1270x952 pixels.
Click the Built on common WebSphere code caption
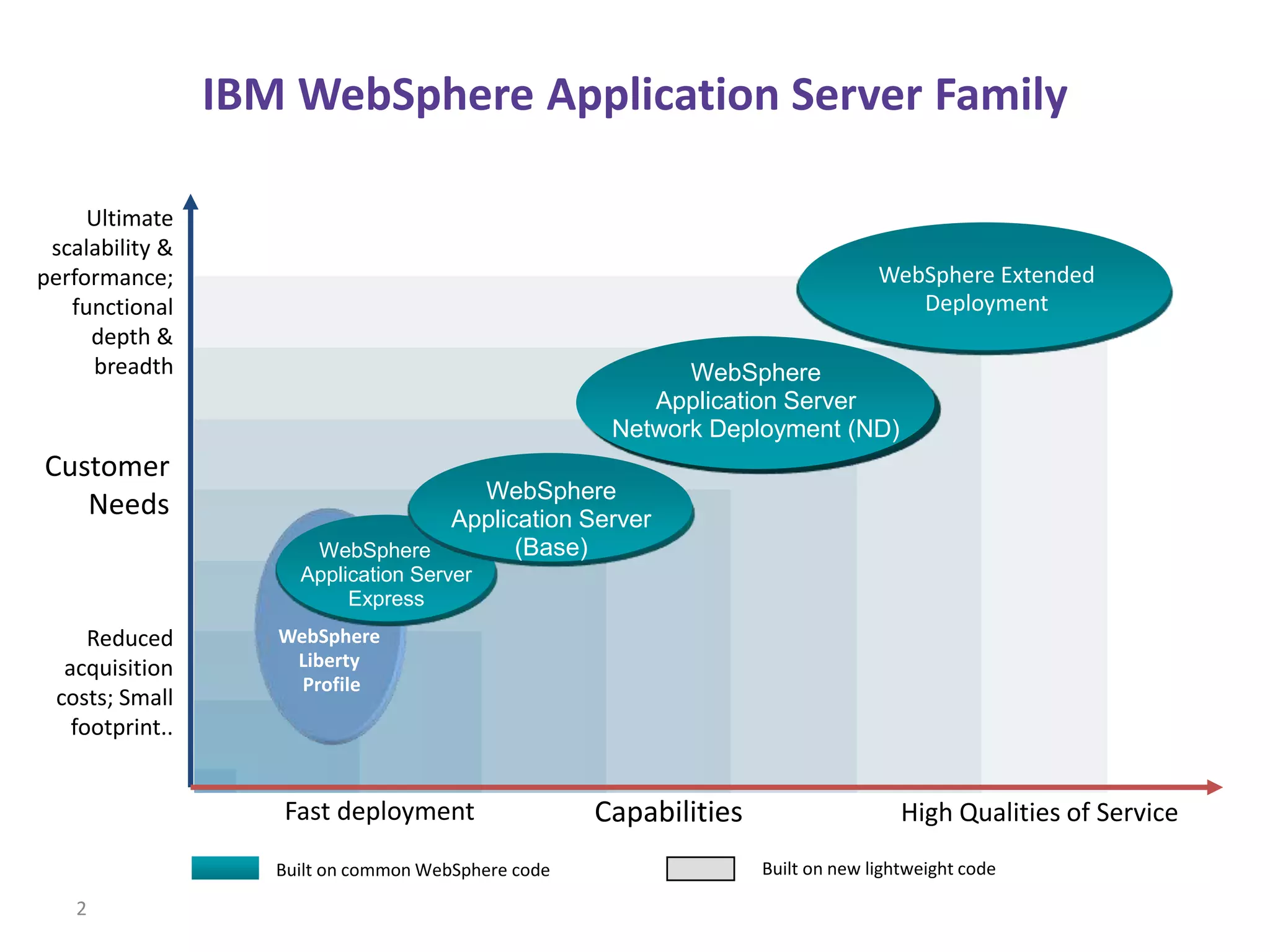pos(412,870)
